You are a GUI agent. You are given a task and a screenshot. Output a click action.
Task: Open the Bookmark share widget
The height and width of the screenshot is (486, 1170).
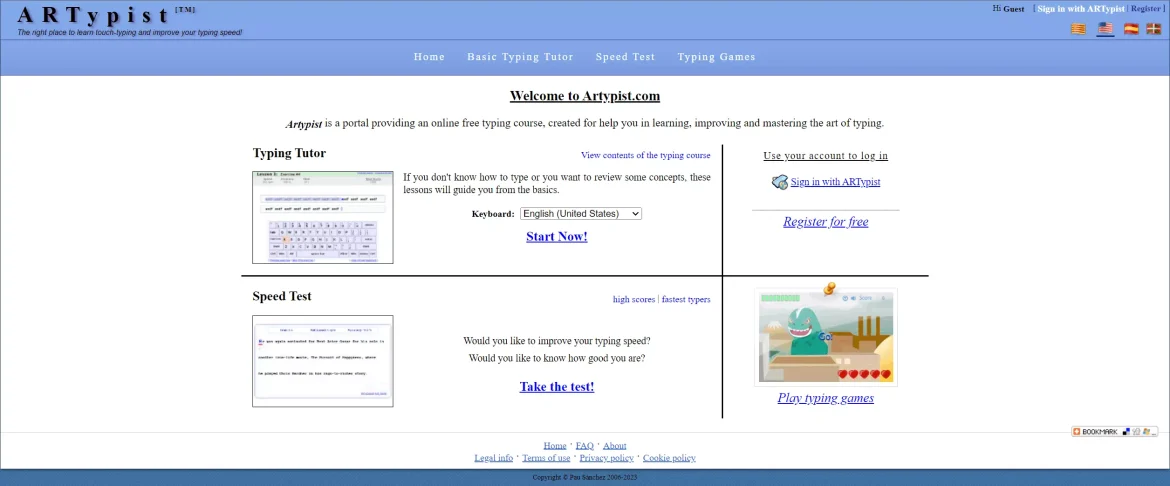[1115, 432]
